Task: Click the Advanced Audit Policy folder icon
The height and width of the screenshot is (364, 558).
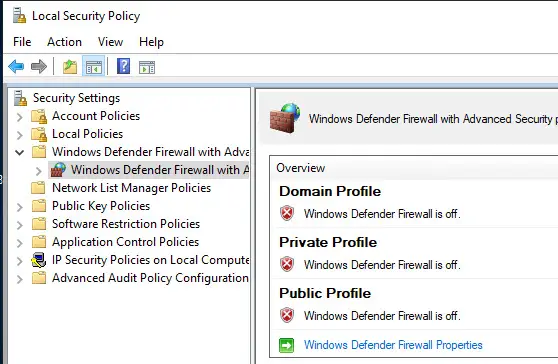Action: click(x=38, y=278)
